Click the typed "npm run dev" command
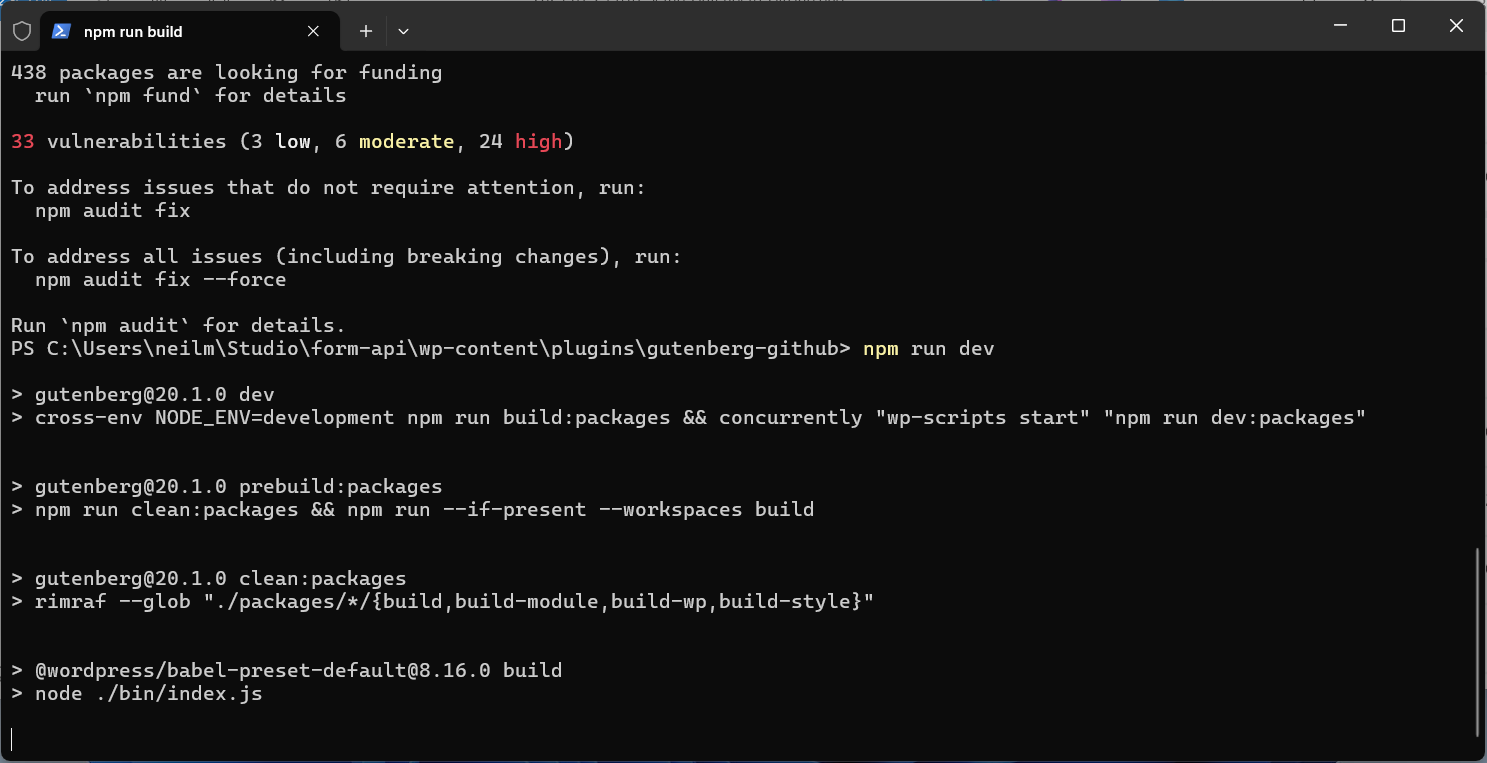The image size is (1487, 763). (x=928, y=349)
